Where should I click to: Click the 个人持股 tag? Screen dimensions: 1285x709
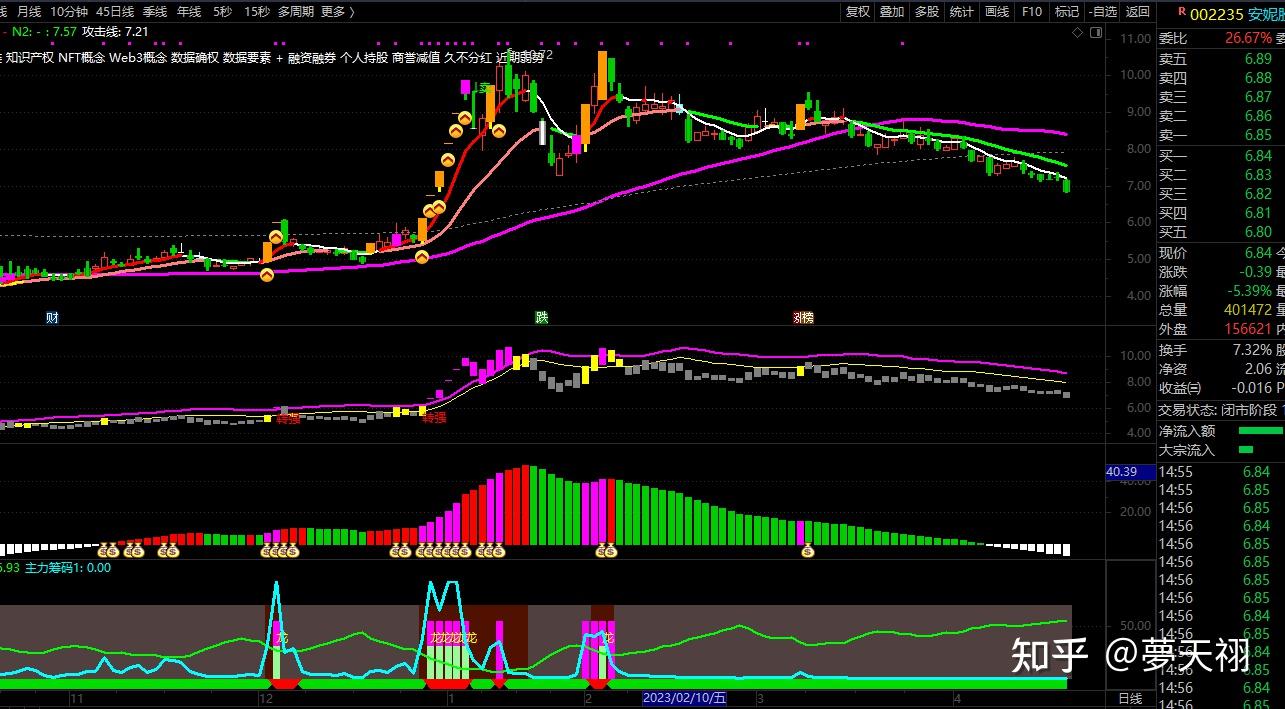tap(364, 57)
